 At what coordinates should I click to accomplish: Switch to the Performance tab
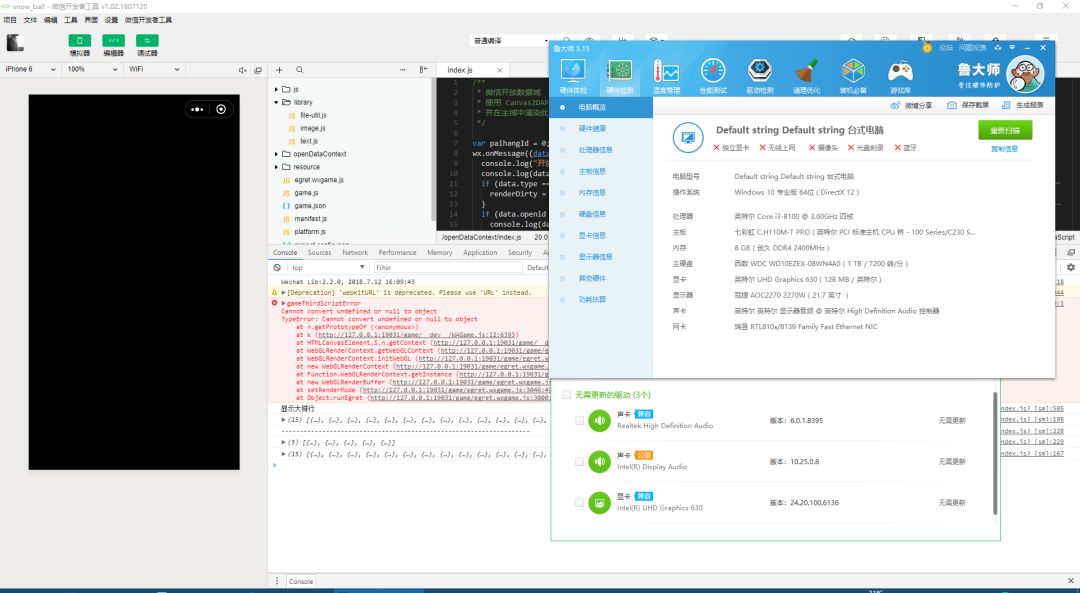point(397,253)
